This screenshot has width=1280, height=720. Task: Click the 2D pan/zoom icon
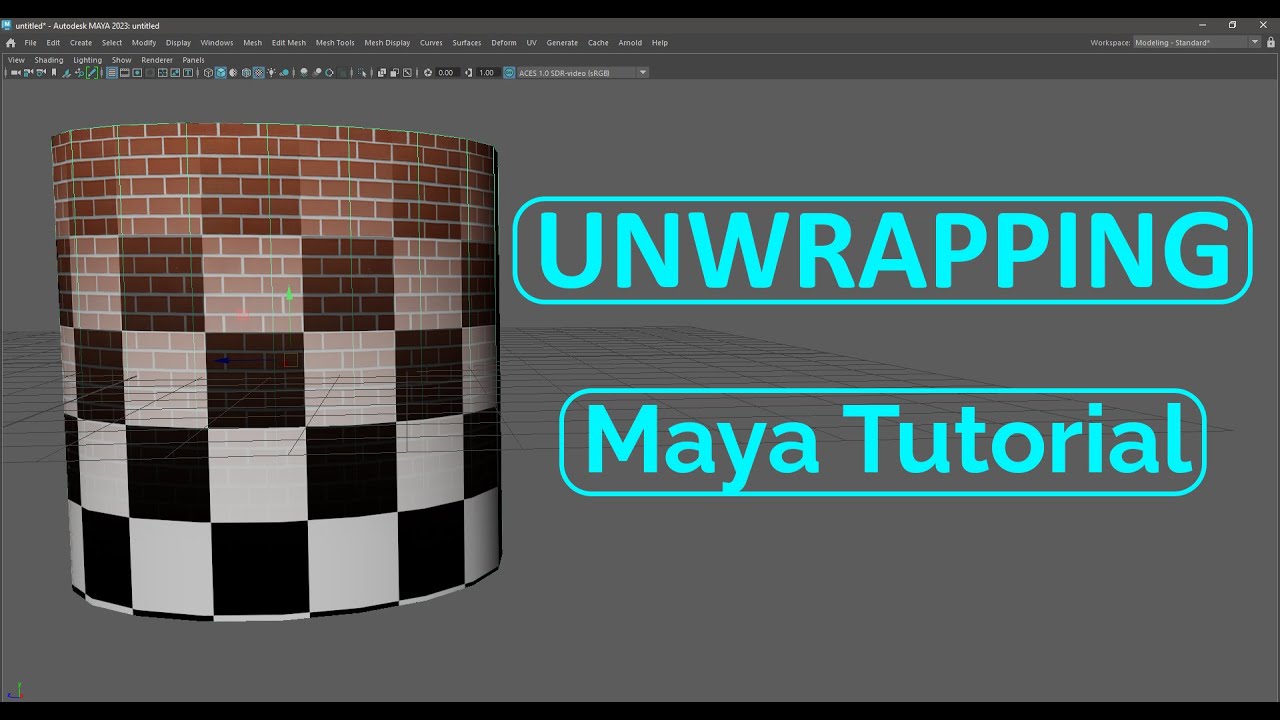coord(79,72)
